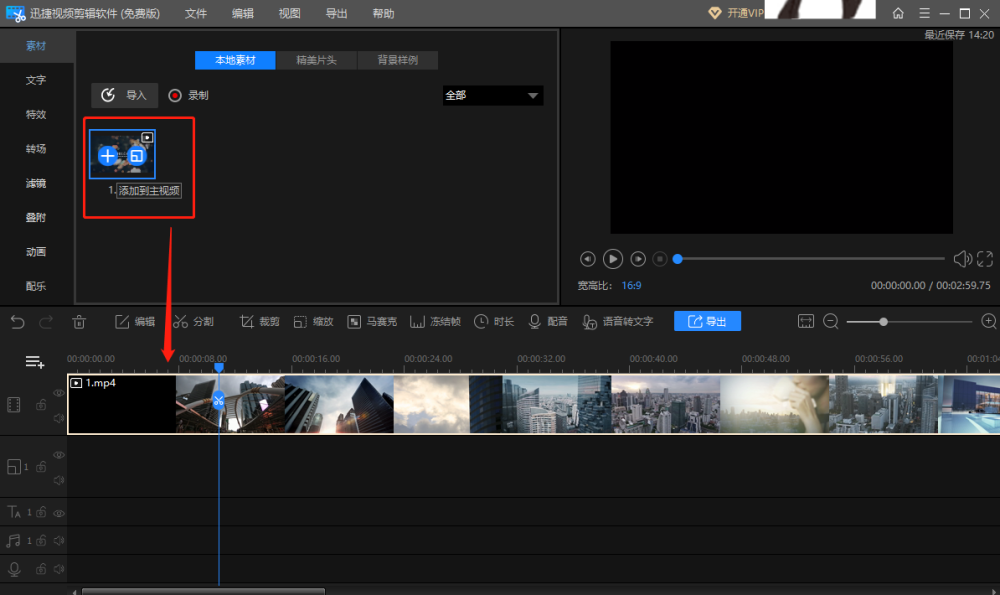Toggle the 录制 (record) radio button
Screen dimensions: 1000x595
pyautogui.click(x=175, y=95)
